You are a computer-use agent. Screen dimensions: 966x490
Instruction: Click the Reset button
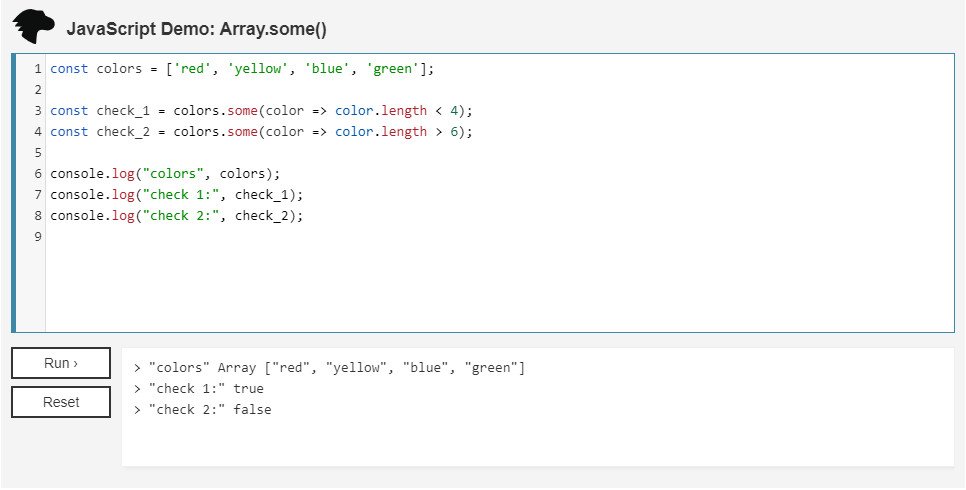coord(61,402)
